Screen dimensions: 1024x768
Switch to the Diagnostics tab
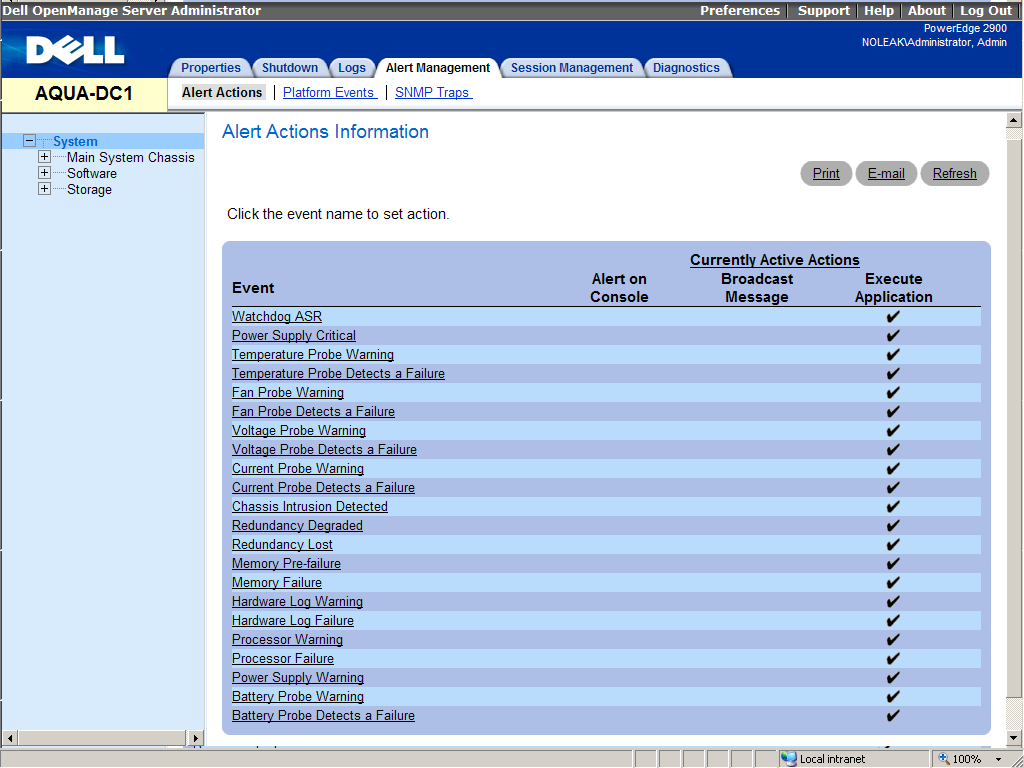tap(686, 68)
